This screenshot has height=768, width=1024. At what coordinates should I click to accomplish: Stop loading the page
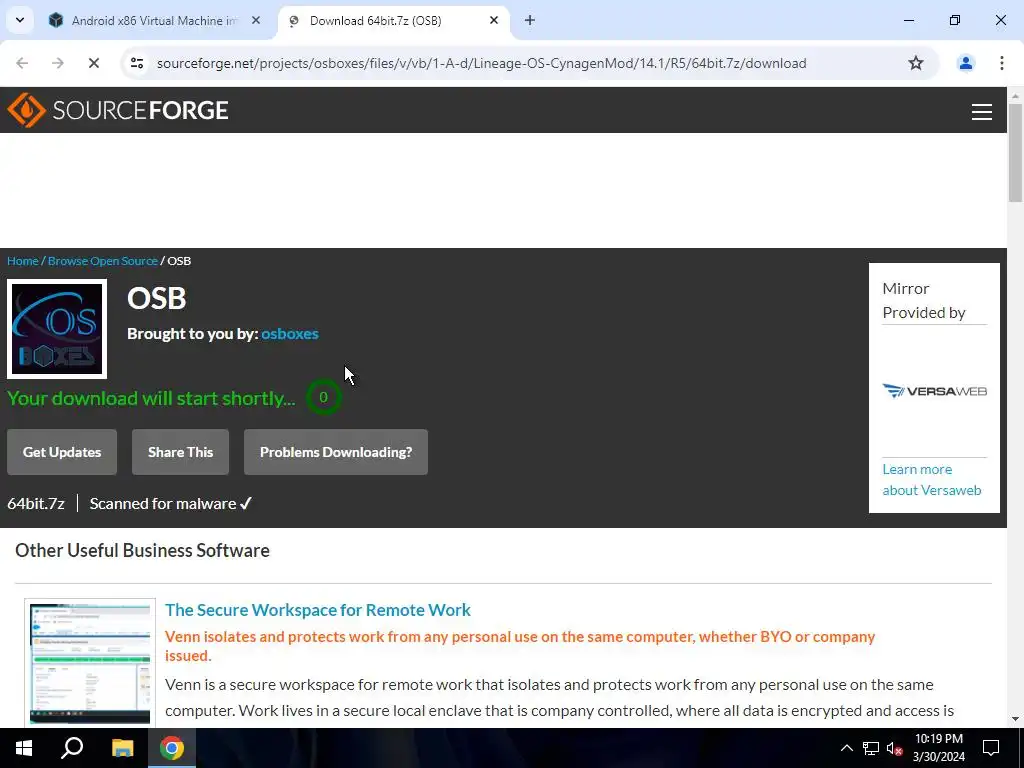93,63
